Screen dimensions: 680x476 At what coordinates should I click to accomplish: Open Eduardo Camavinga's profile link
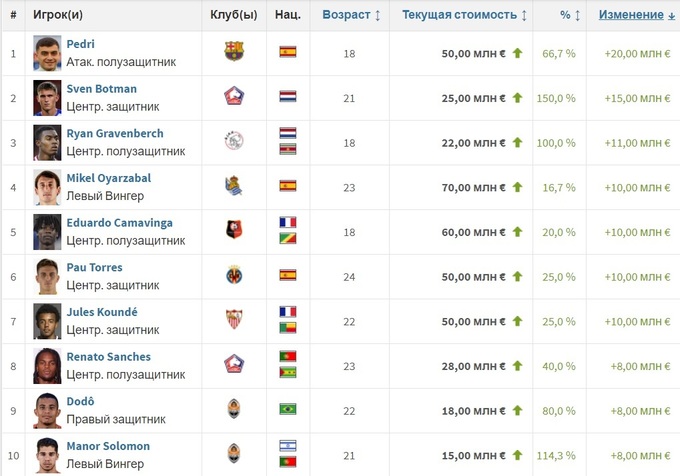[x=119, y=222]
